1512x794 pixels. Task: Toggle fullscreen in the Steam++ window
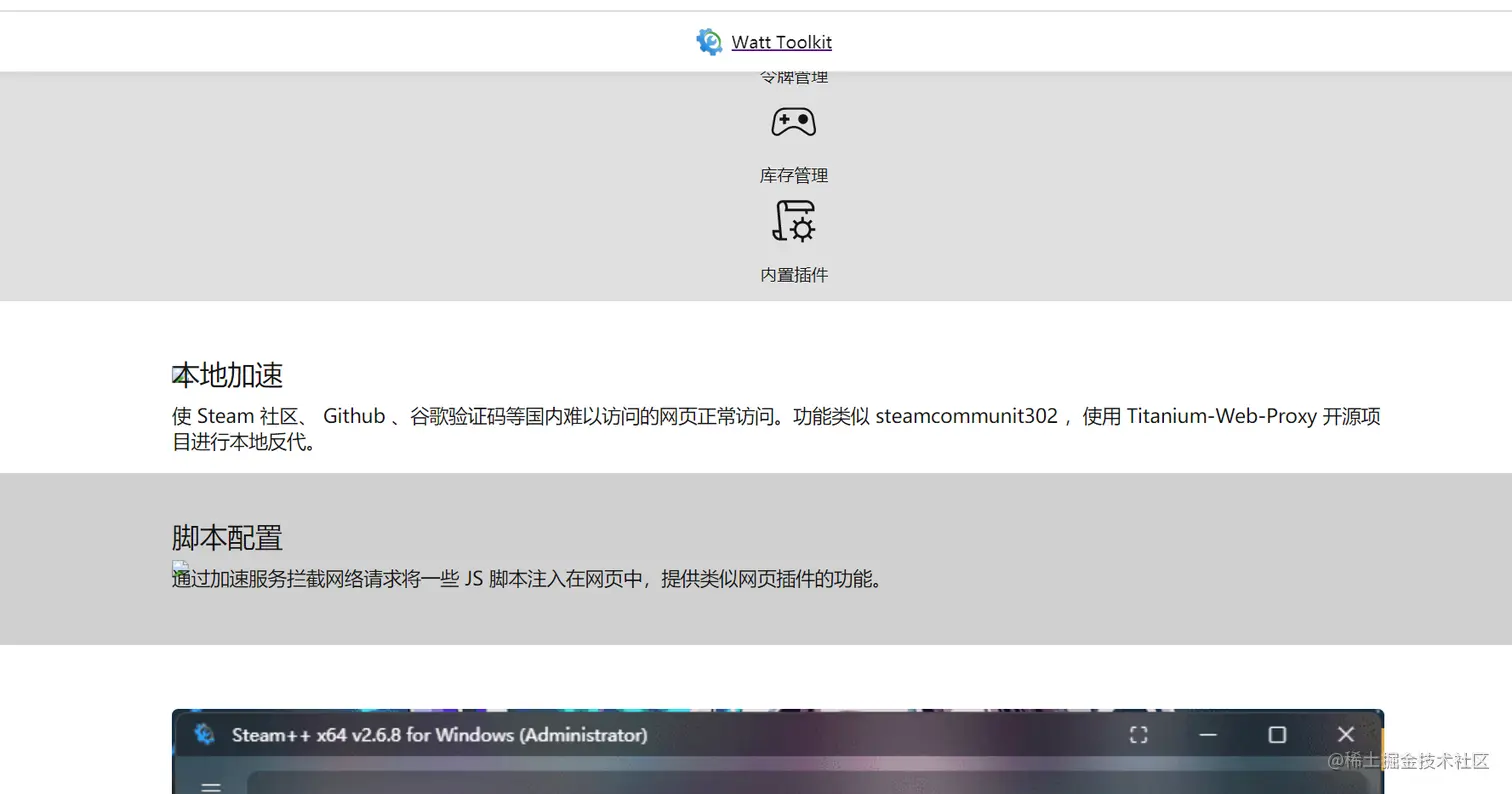pyautogui.click(x=1138, y=735)
